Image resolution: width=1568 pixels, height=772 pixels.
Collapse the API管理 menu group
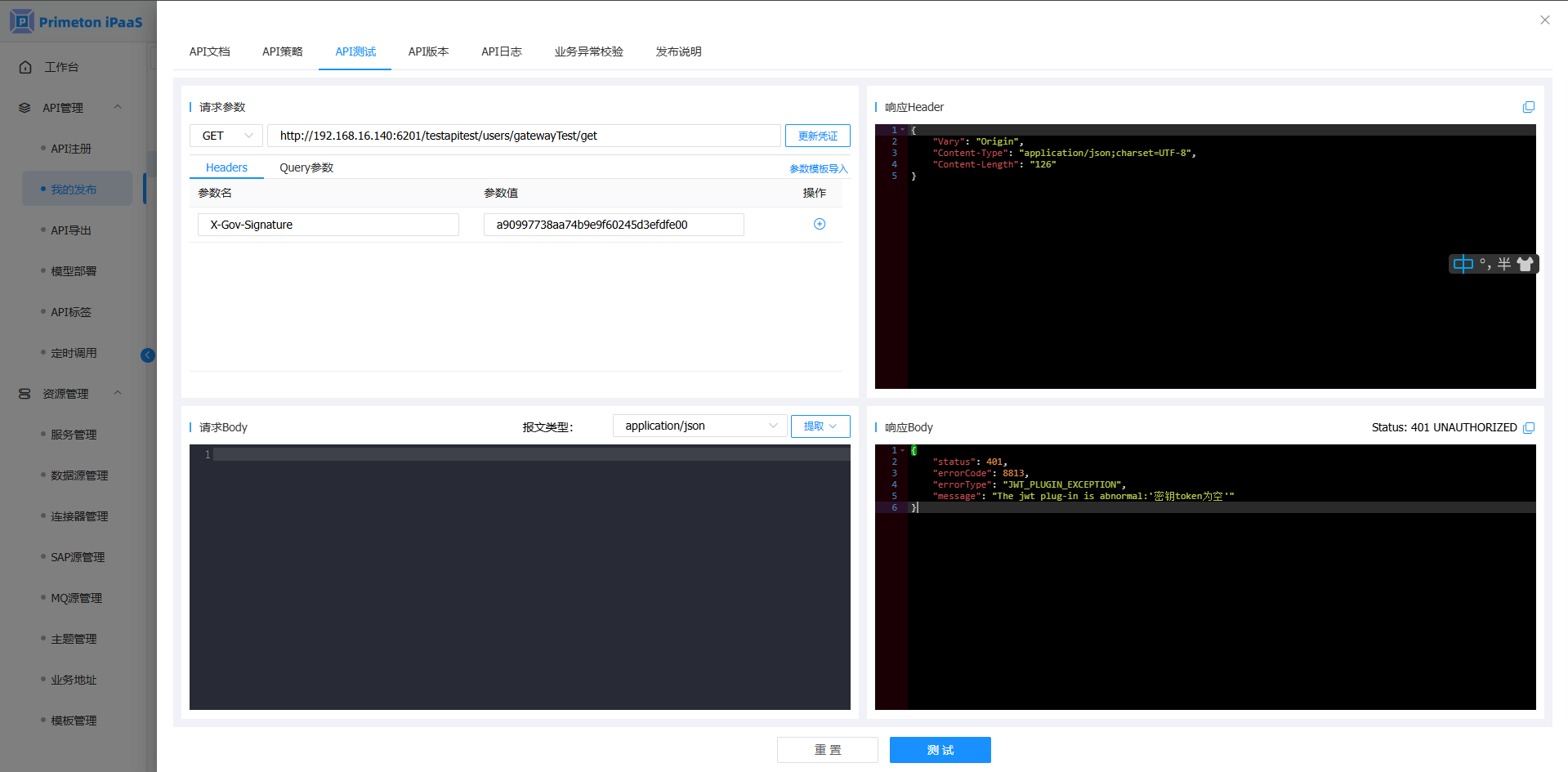(118, 107)
